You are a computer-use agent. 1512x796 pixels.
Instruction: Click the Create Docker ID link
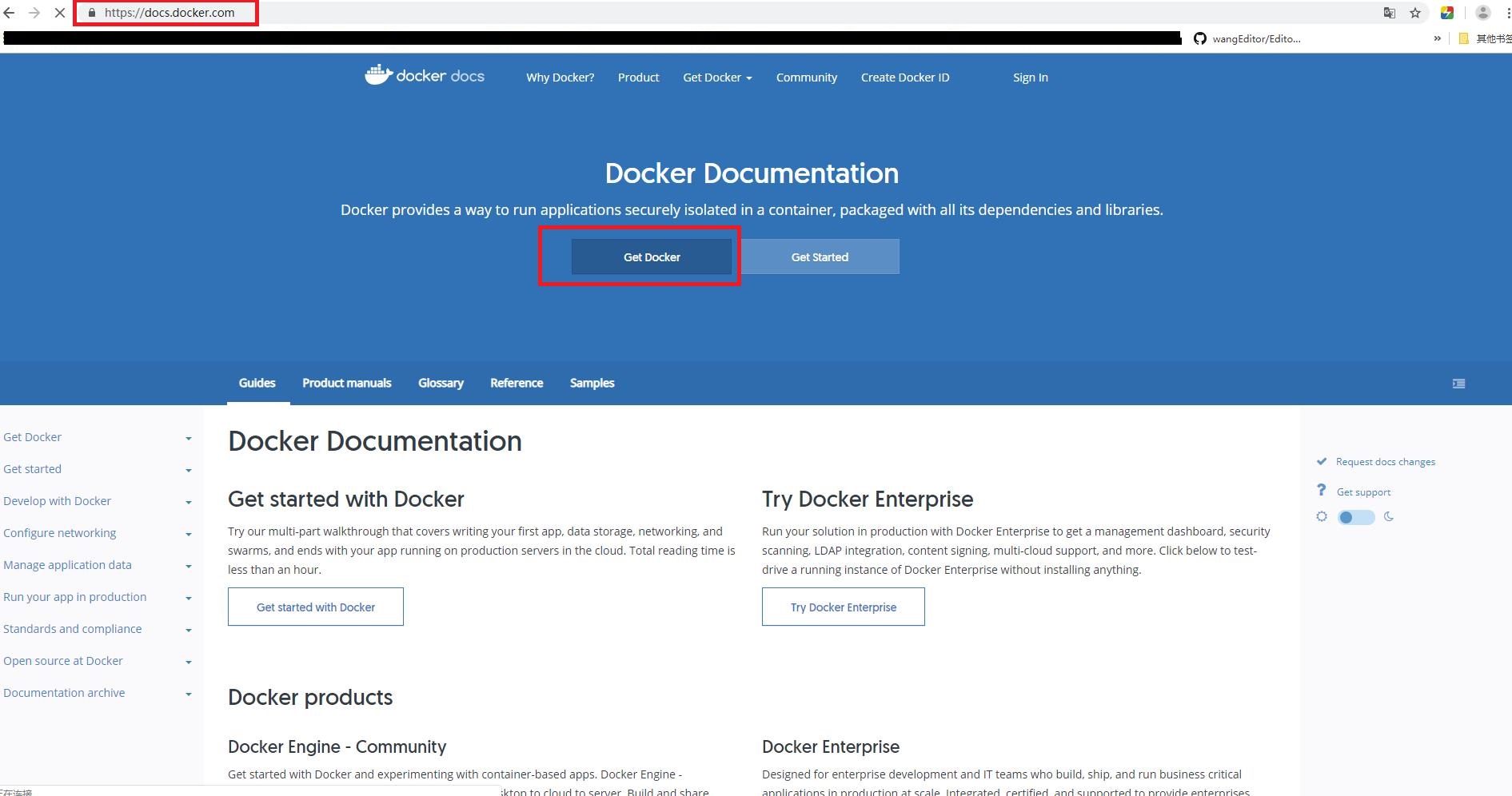[905, 78]
